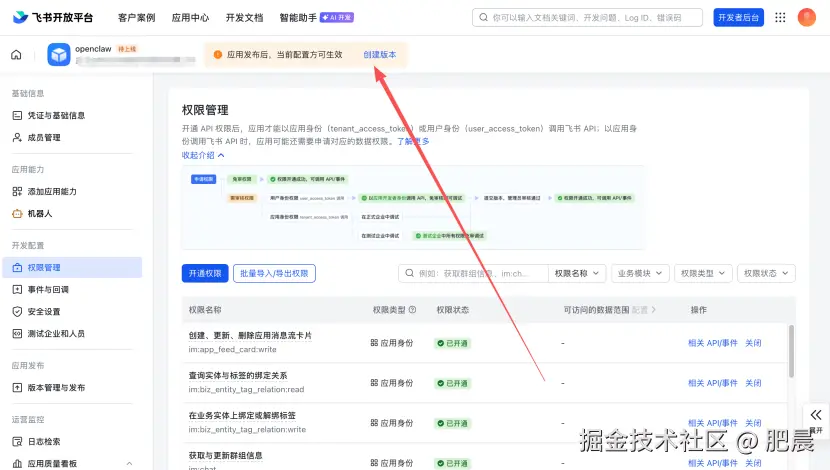Click the permission flow diagram image
Viewport: 830px width, 470px height.
coord(413,207)
